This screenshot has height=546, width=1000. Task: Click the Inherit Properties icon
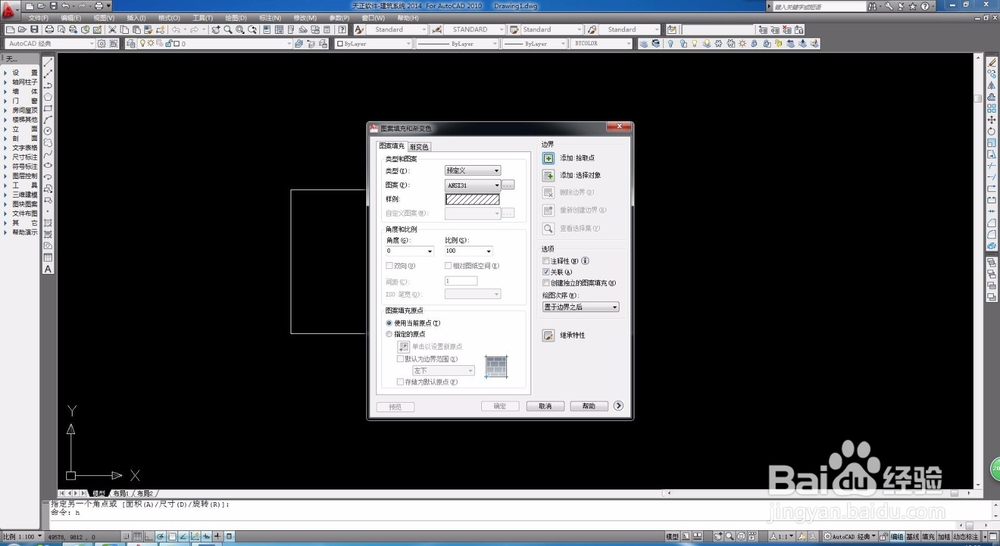pos(548,336)
